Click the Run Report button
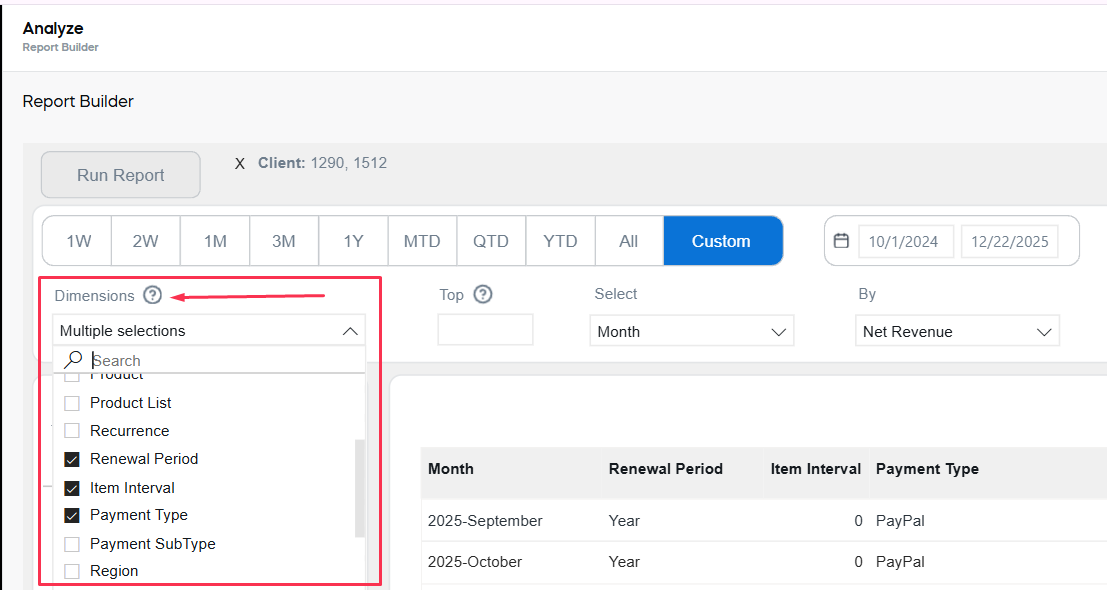 point(120,174)
